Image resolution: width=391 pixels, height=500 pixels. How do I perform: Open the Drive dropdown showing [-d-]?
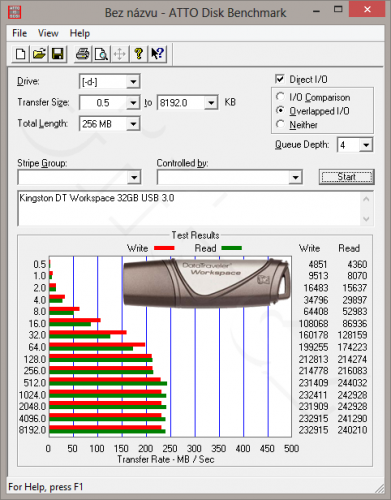click(133, 82)
